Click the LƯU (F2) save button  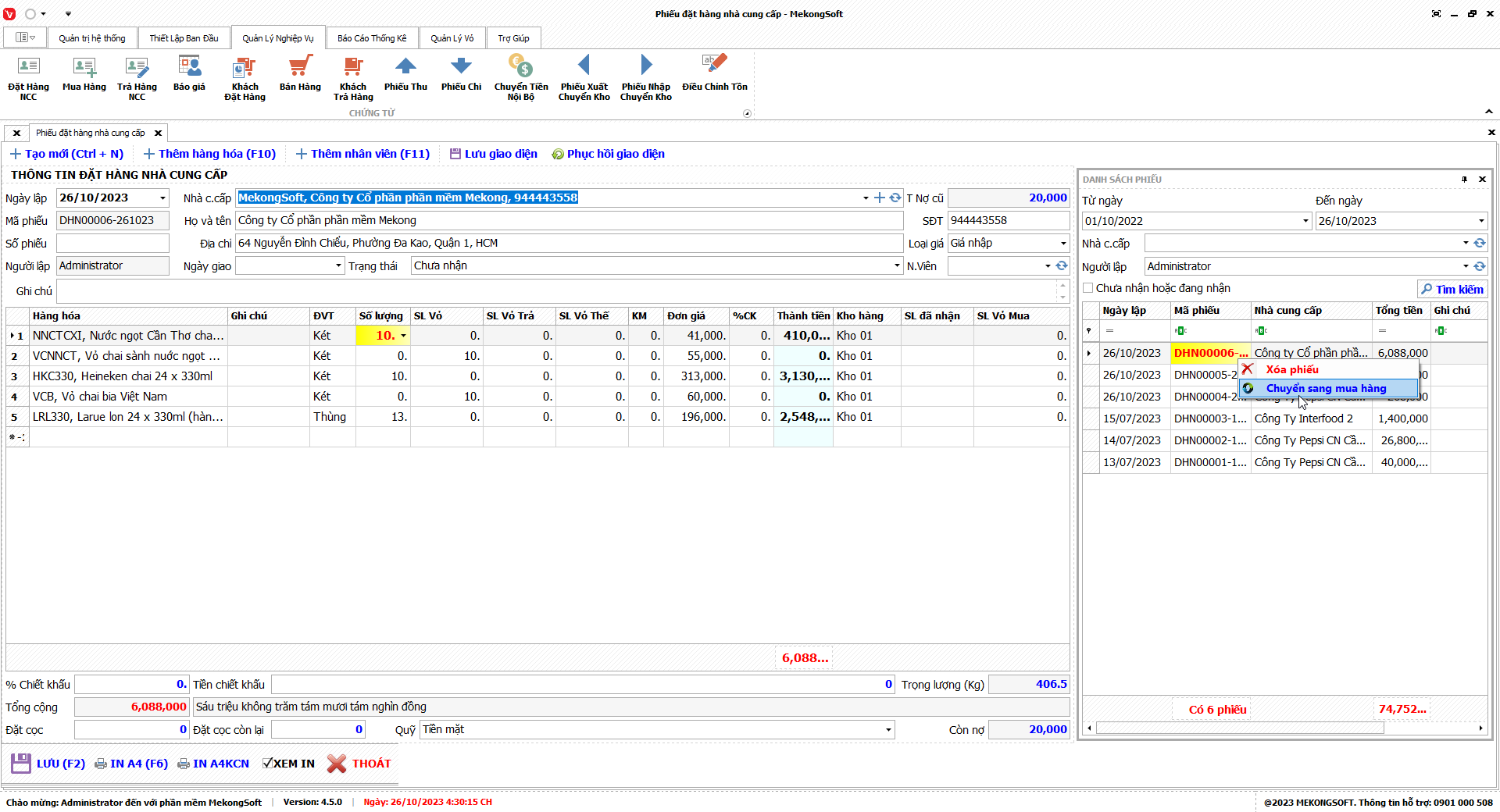[x=48, y=764]
